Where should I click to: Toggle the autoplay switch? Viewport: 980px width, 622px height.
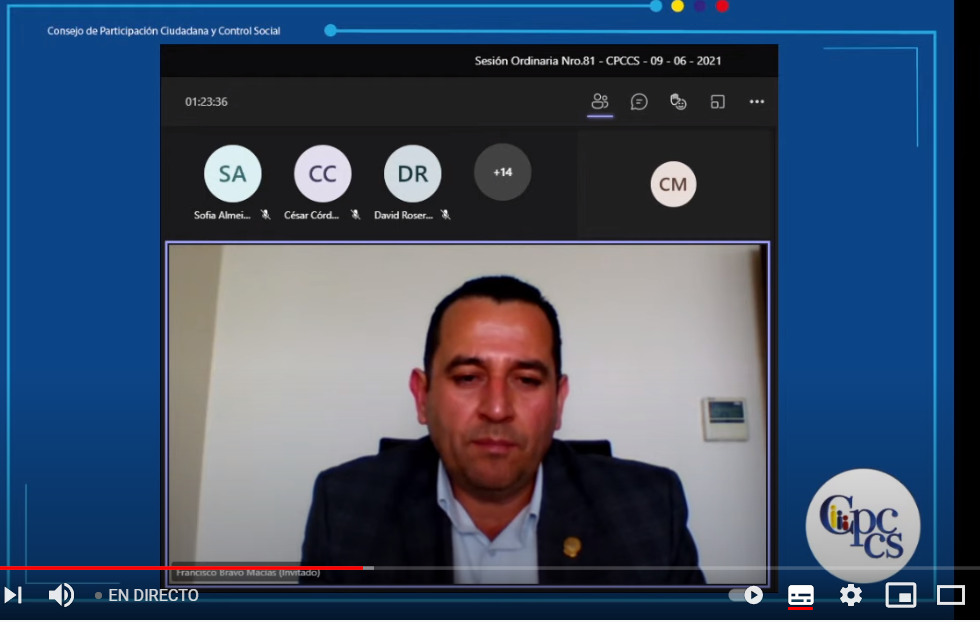pyautogui.click(x=746, y=595)
